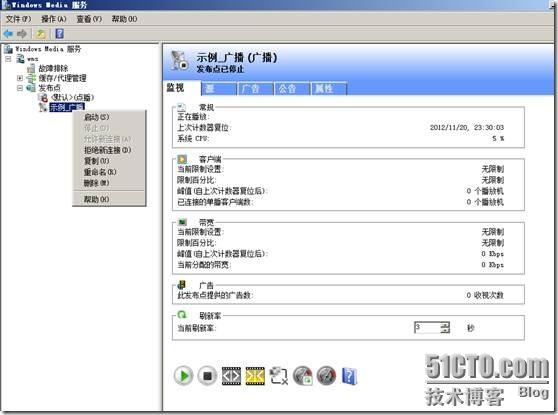Image resolution: width=558 pixels, height=415 pixels.
Task: Click the refresh rate input field
Action: point(428,327)
